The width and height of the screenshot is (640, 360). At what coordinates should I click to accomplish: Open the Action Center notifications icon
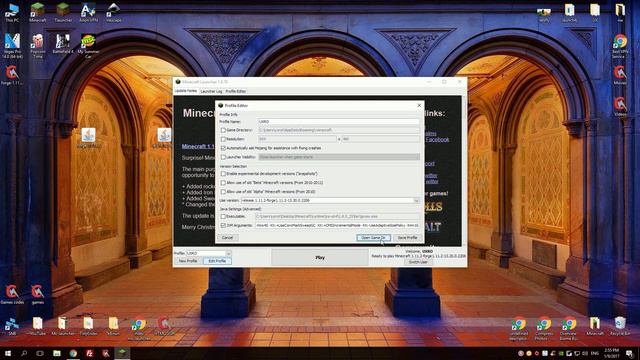click(629, 353)
